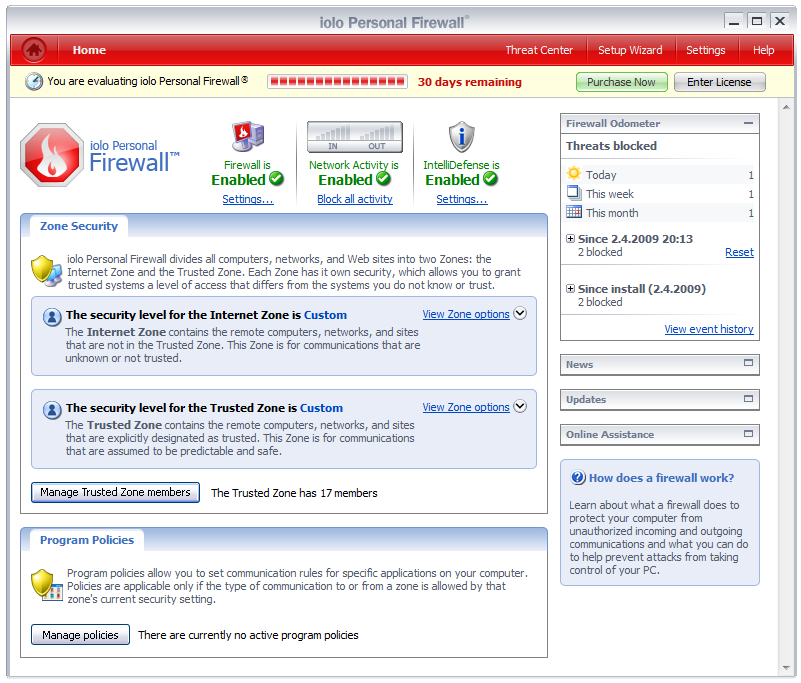Launch the Setup Wizard
Screen dimensions: 801x683
coord(630,50)
